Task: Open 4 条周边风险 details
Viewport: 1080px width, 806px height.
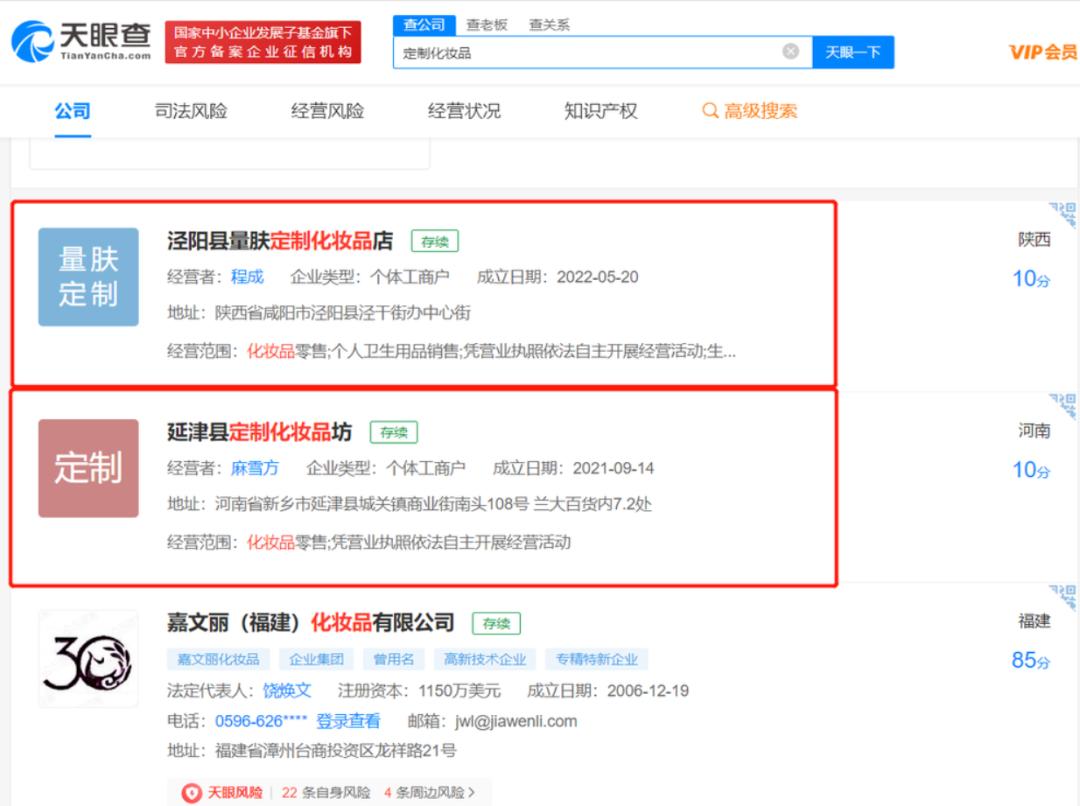Action: 424,793
